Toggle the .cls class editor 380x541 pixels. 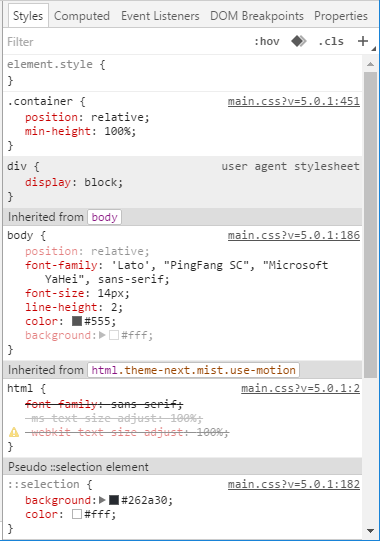tap(331, 41)
